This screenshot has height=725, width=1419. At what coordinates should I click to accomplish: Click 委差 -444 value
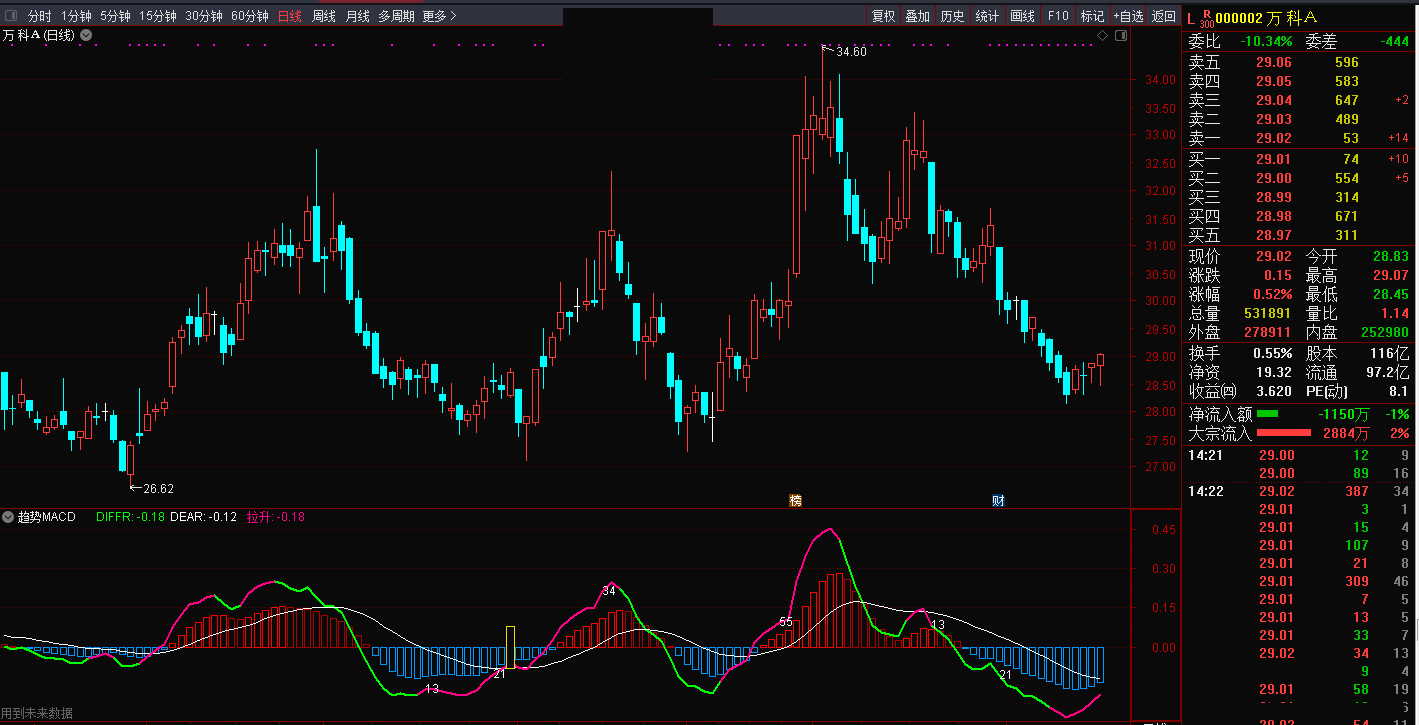pyautogui.click(x=1394, y=41)
